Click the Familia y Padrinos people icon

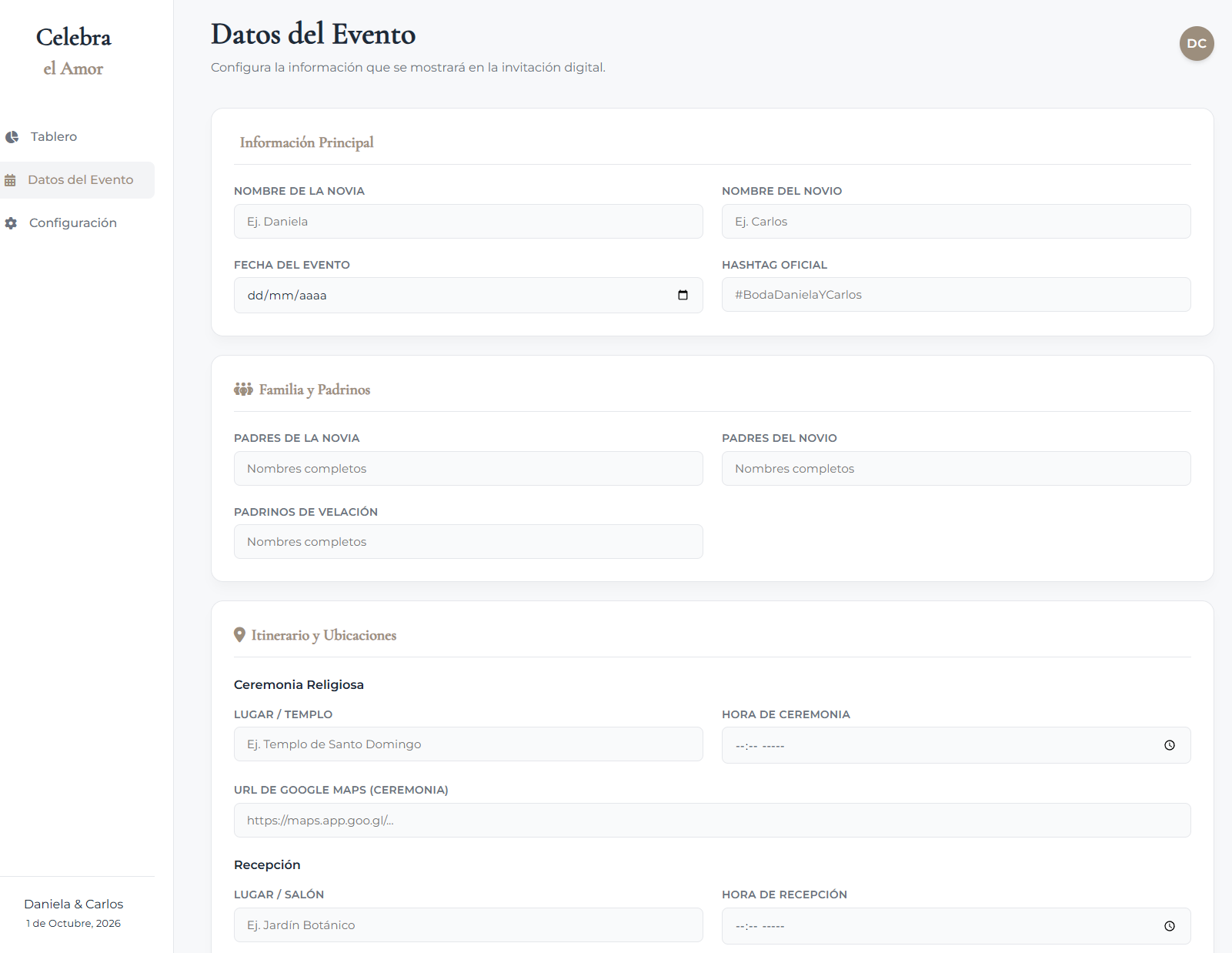tap(243, 390)
